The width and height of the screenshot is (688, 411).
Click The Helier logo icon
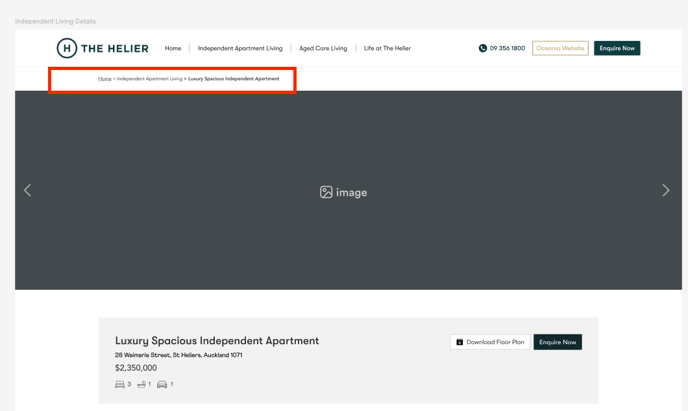[67, 48]
